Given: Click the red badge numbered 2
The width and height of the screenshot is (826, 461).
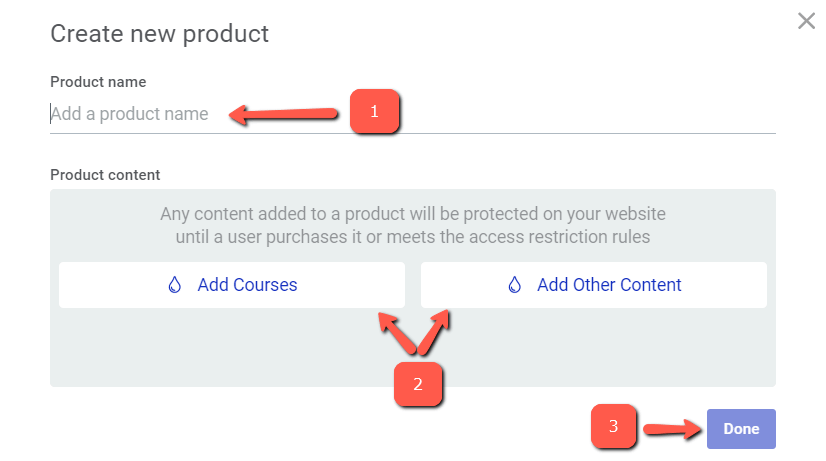Looking at the screenshot, I should tap(418, 384).
